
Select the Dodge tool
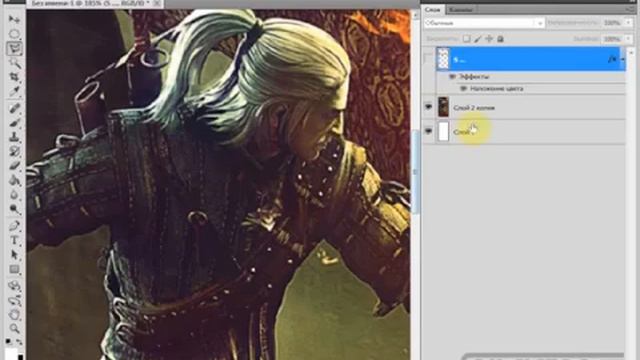(14, 209)
